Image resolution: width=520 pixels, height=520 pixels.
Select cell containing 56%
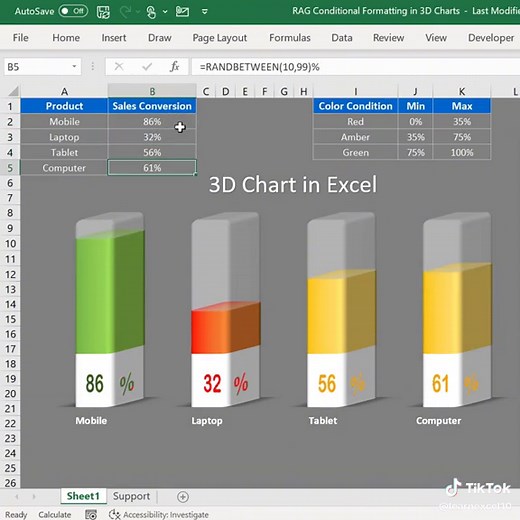[x=152, y=152]
